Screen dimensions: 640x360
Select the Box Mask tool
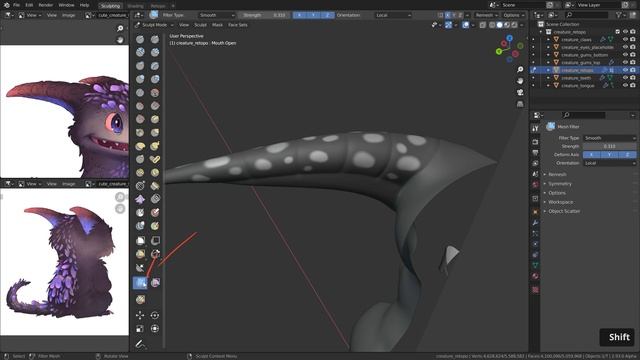140,240
